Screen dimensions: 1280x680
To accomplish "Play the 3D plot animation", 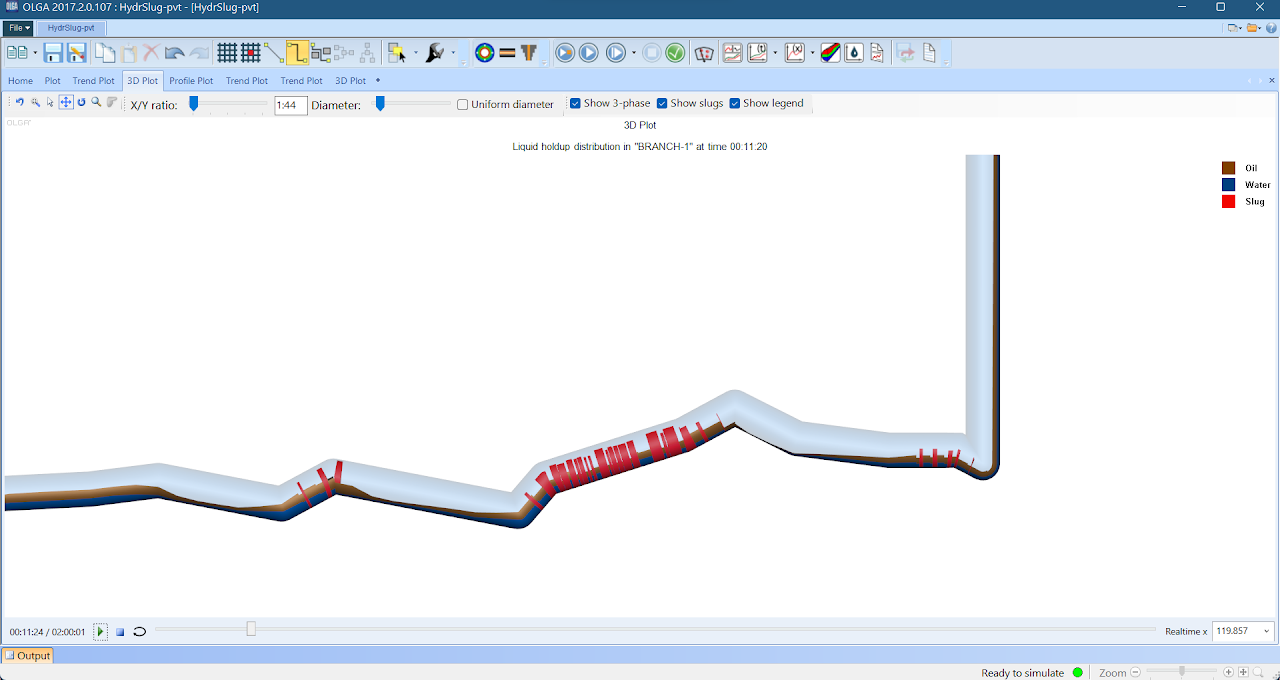I will (101, 631).
